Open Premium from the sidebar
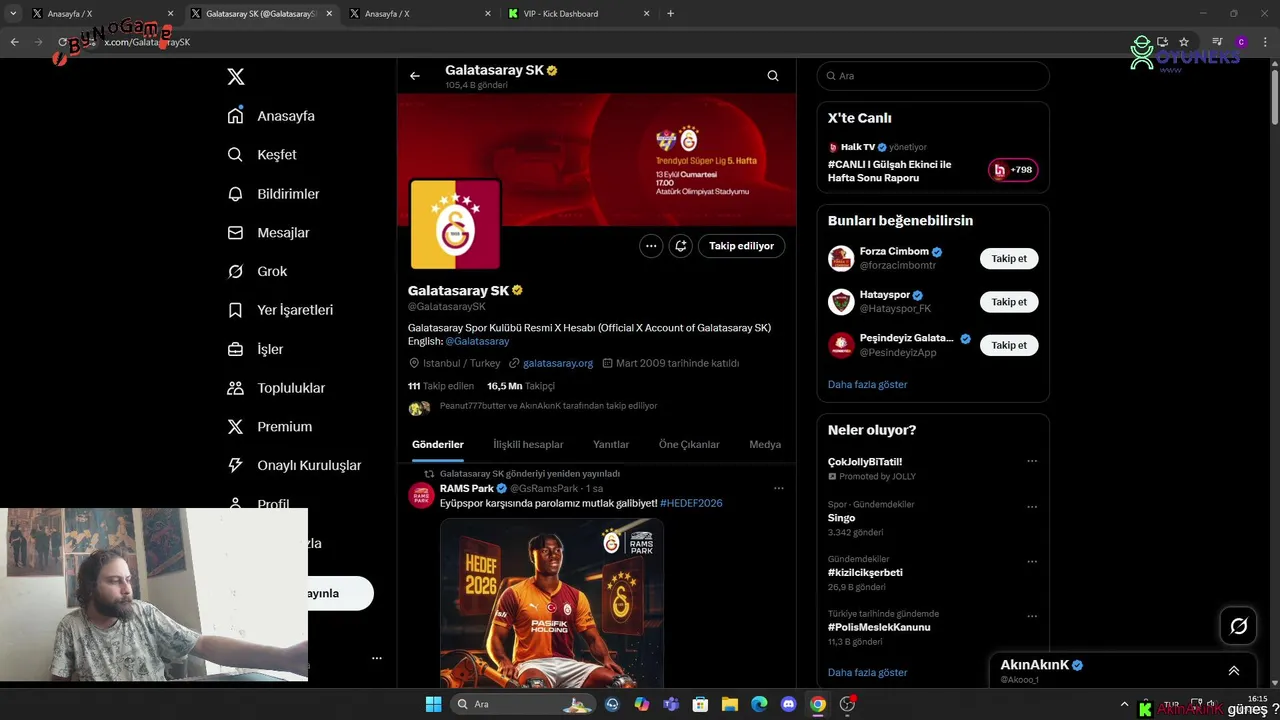This screenshot has width=1280, height=720. (269, 427)
